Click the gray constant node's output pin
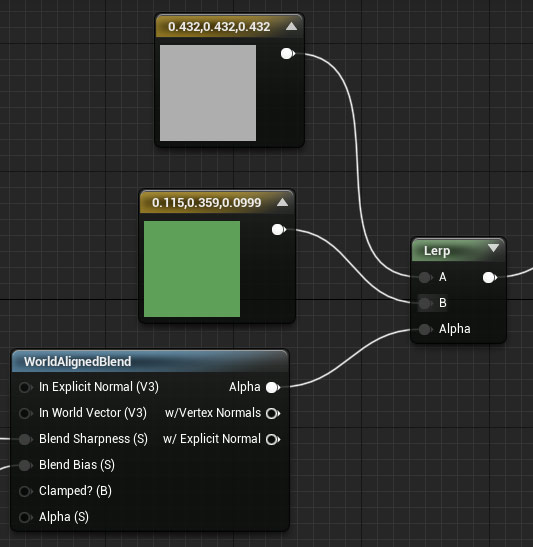 (x=287, y=54)
